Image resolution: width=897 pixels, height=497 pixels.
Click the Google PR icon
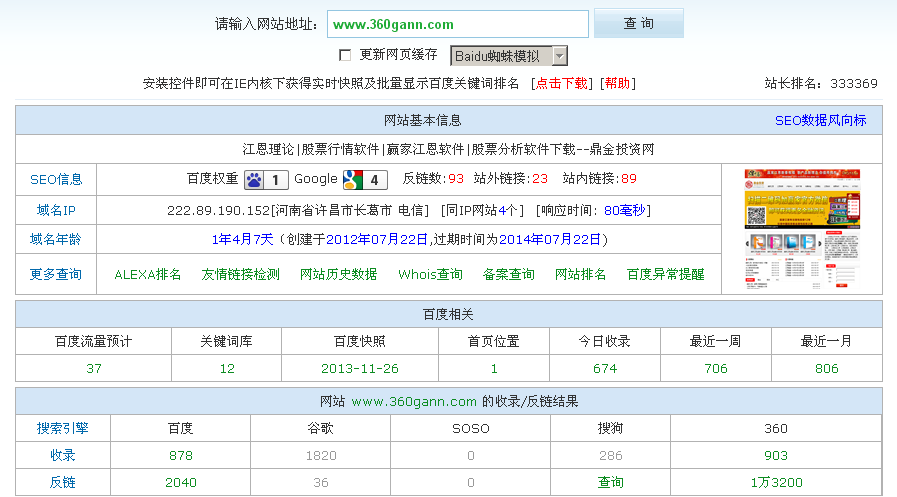[365, 180]
